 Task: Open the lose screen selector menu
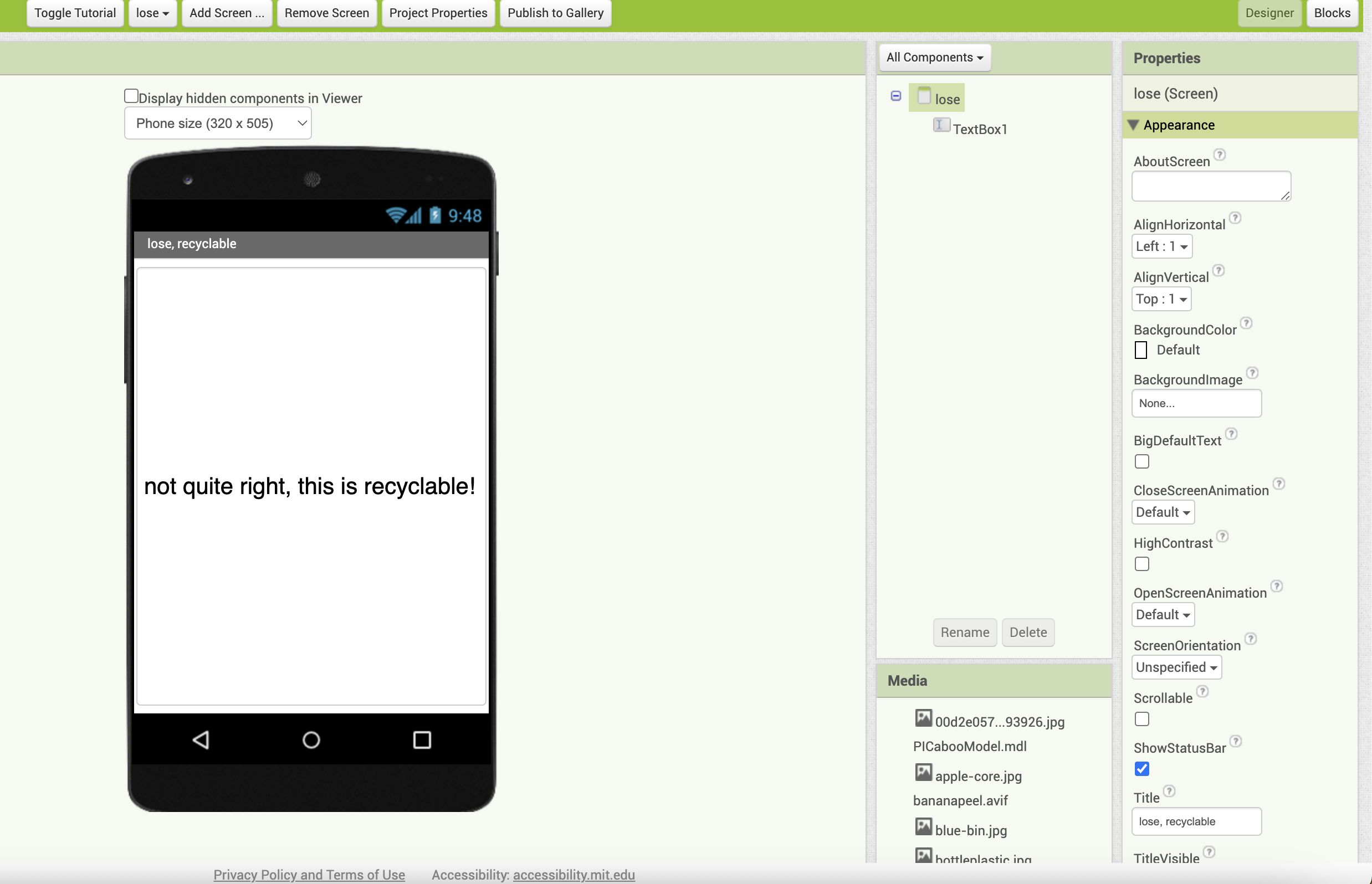(152, 13)
